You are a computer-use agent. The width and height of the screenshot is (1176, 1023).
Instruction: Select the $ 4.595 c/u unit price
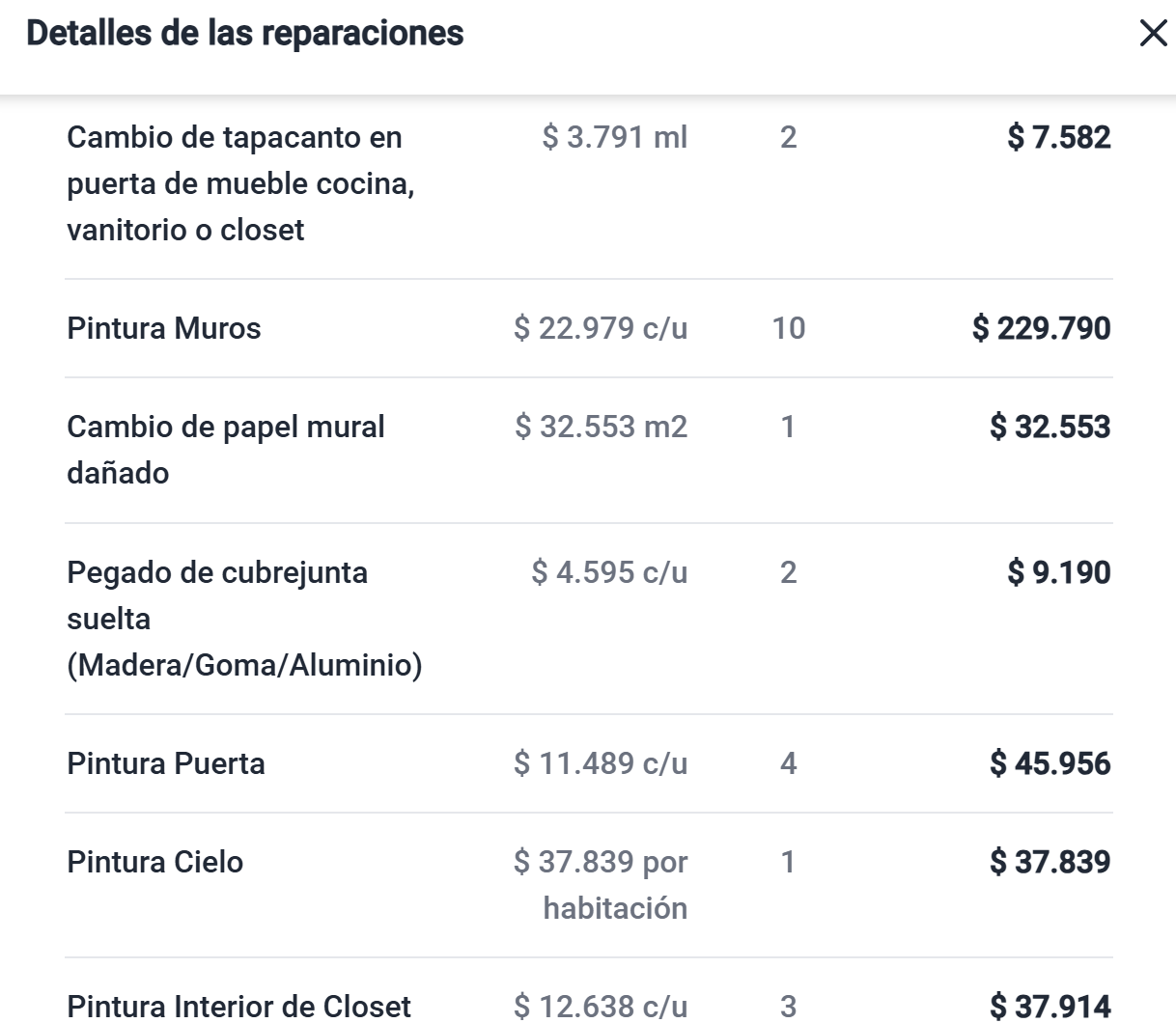click(x=609, y=572)
